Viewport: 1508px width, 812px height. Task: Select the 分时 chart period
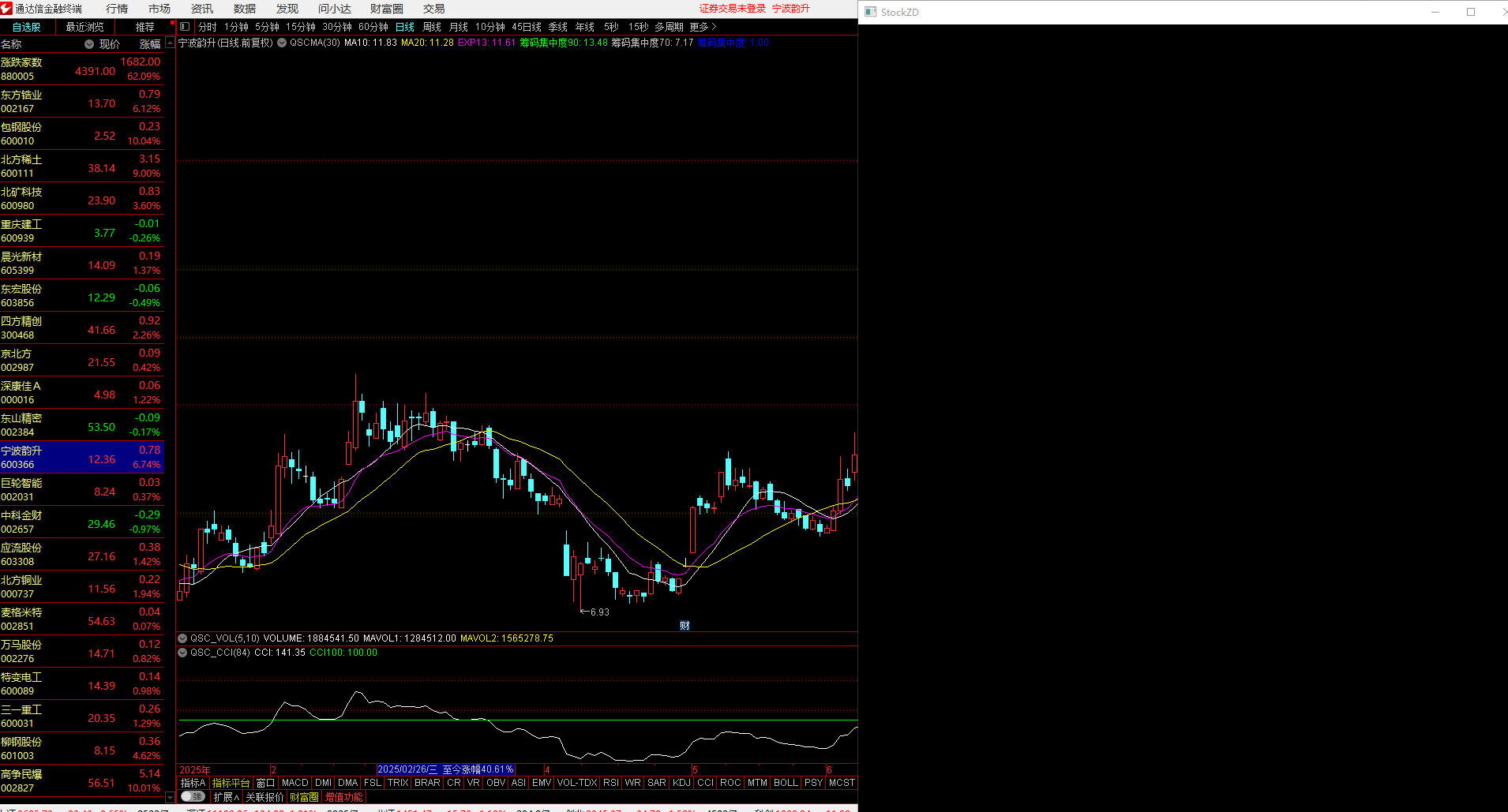[208, 27]
